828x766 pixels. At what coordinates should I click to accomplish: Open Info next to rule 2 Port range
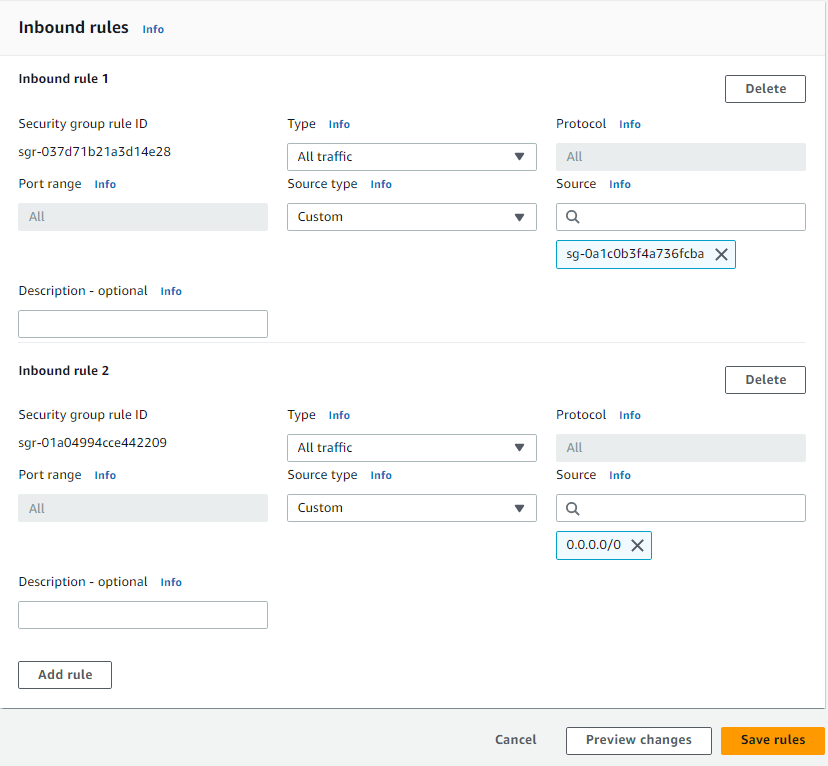pyautogui.click(x=105, y=475)
